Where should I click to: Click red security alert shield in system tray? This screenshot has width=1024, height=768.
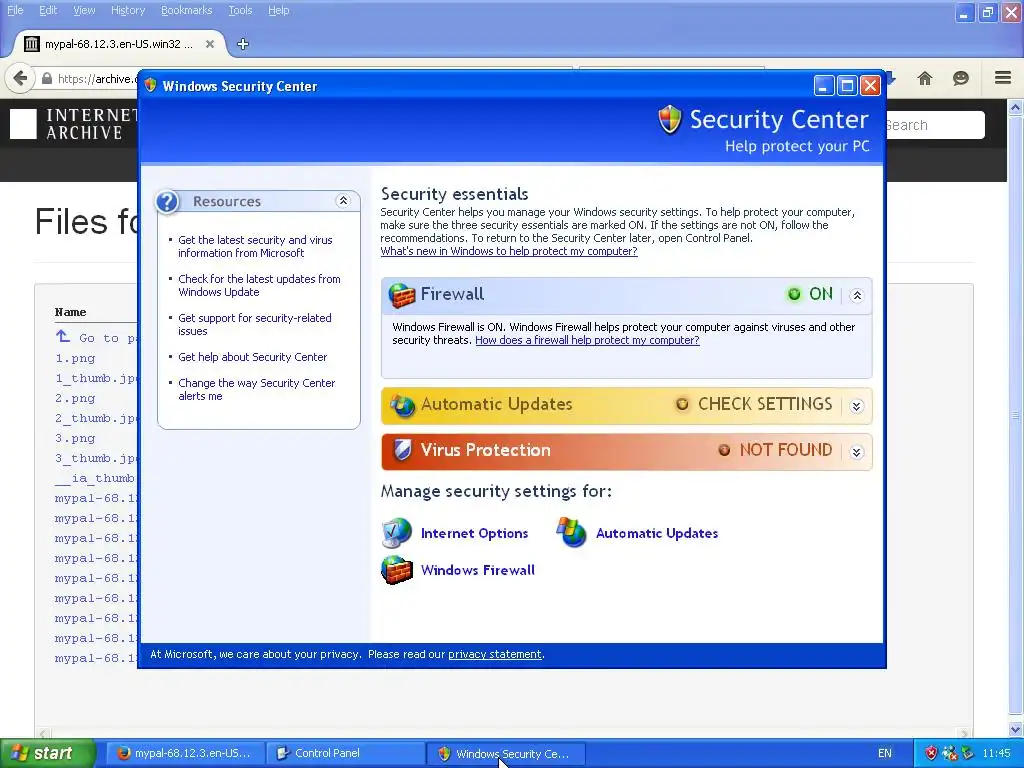931,753
